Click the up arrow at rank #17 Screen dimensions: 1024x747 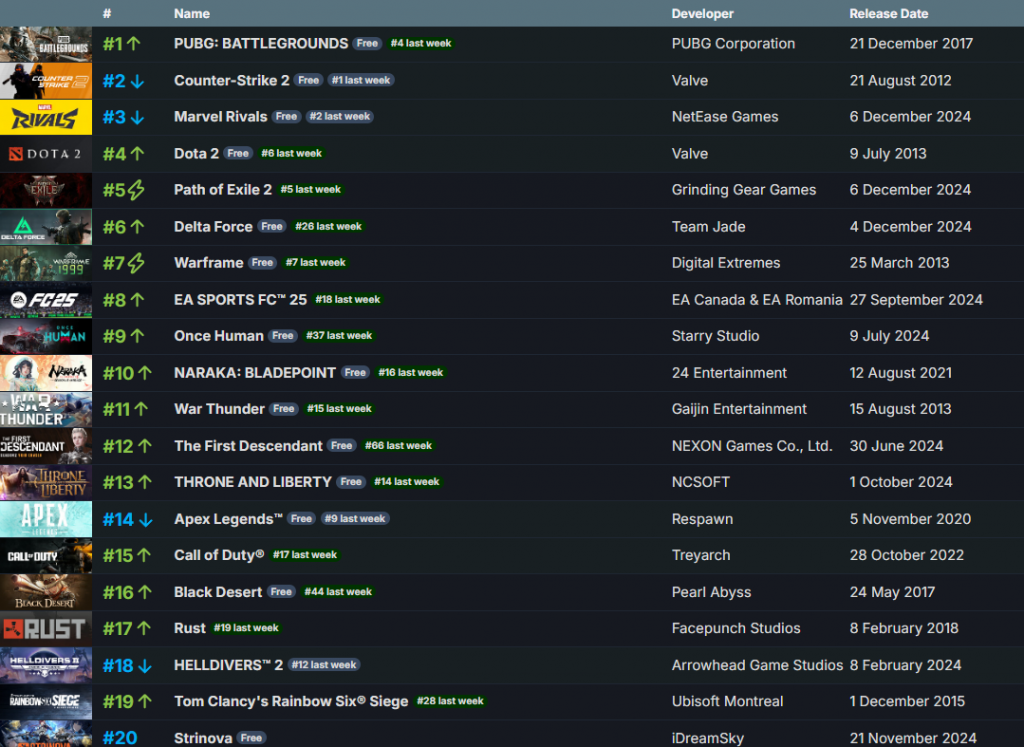point(144,629)
